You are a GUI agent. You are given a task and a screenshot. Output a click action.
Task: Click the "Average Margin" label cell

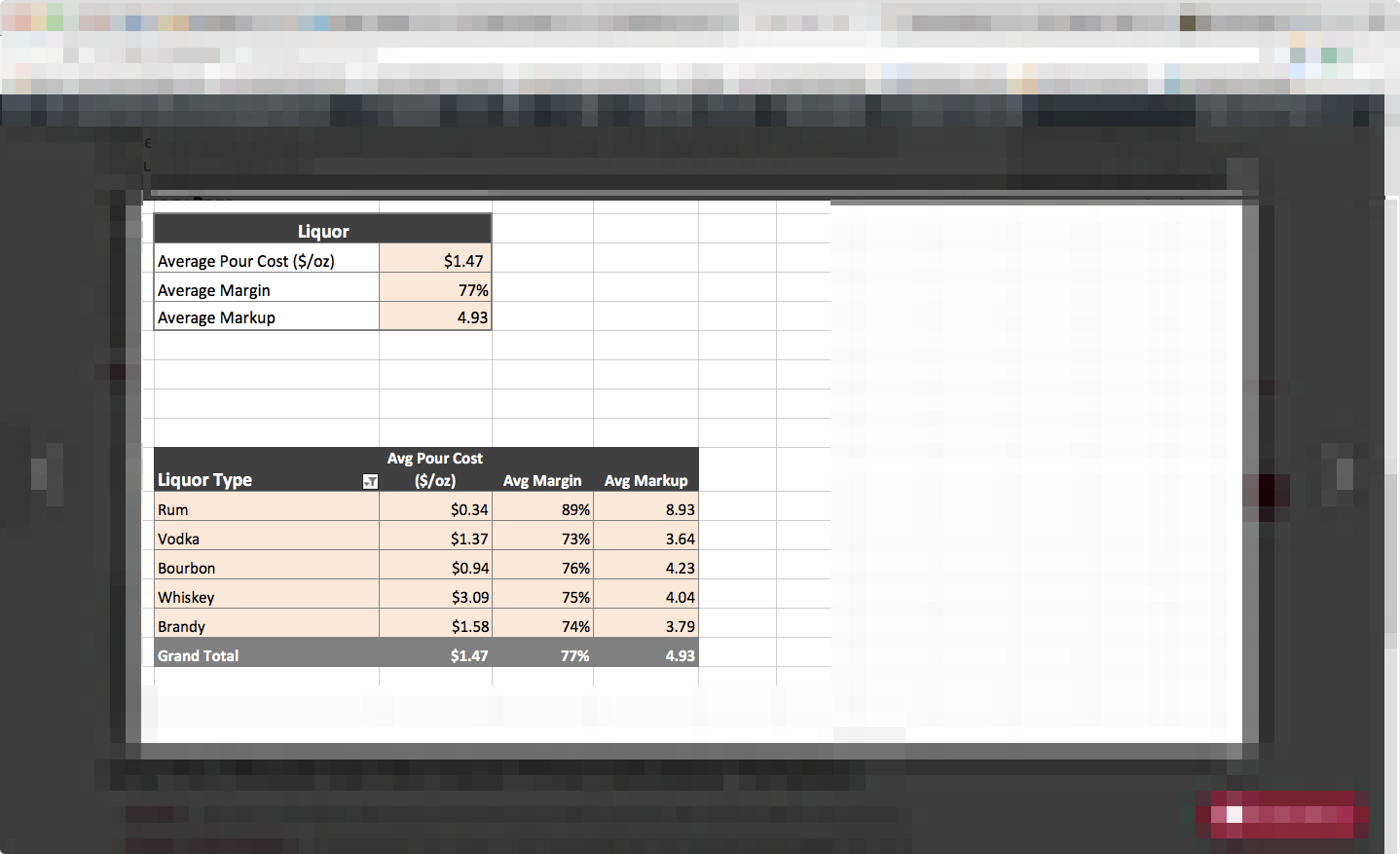(x=267, y=287)
